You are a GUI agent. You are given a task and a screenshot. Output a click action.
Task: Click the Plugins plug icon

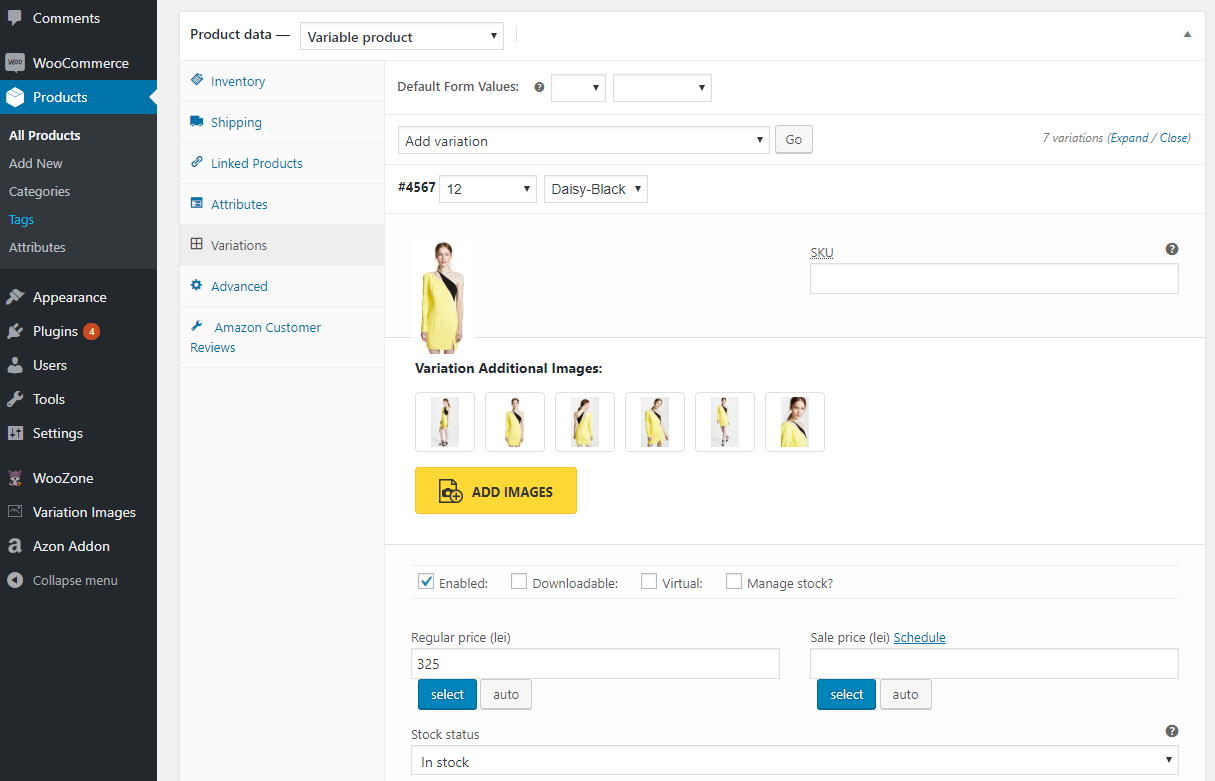[15, 331]
